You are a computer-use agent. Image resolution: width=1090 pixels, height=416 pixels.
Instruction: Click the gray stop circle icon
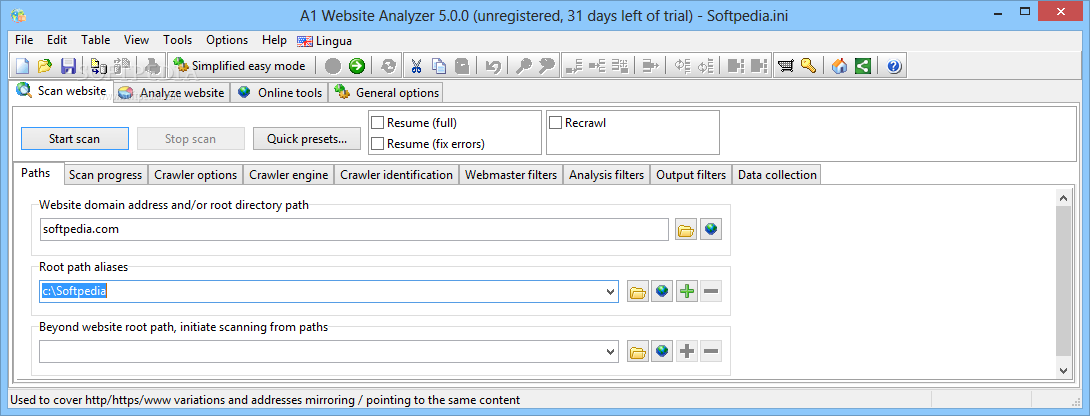334,66
